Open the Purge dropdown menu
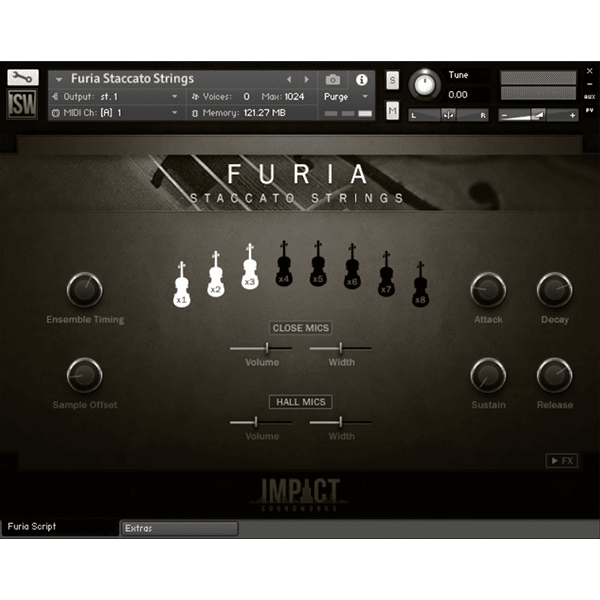This screenshot has width=600, height=600. [346, 97]
